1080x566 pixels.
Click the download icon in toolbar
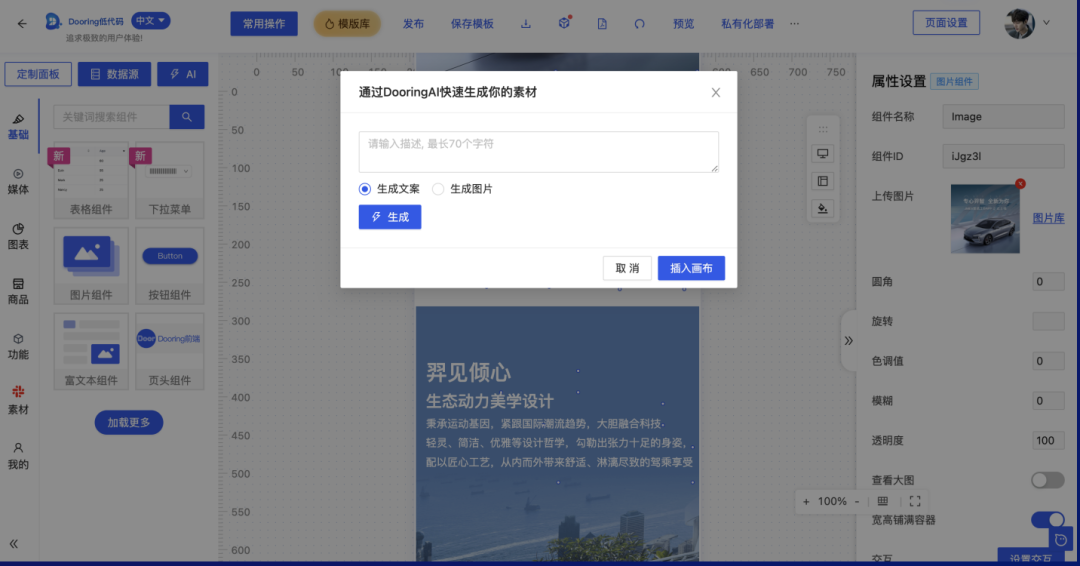[526, 23]
